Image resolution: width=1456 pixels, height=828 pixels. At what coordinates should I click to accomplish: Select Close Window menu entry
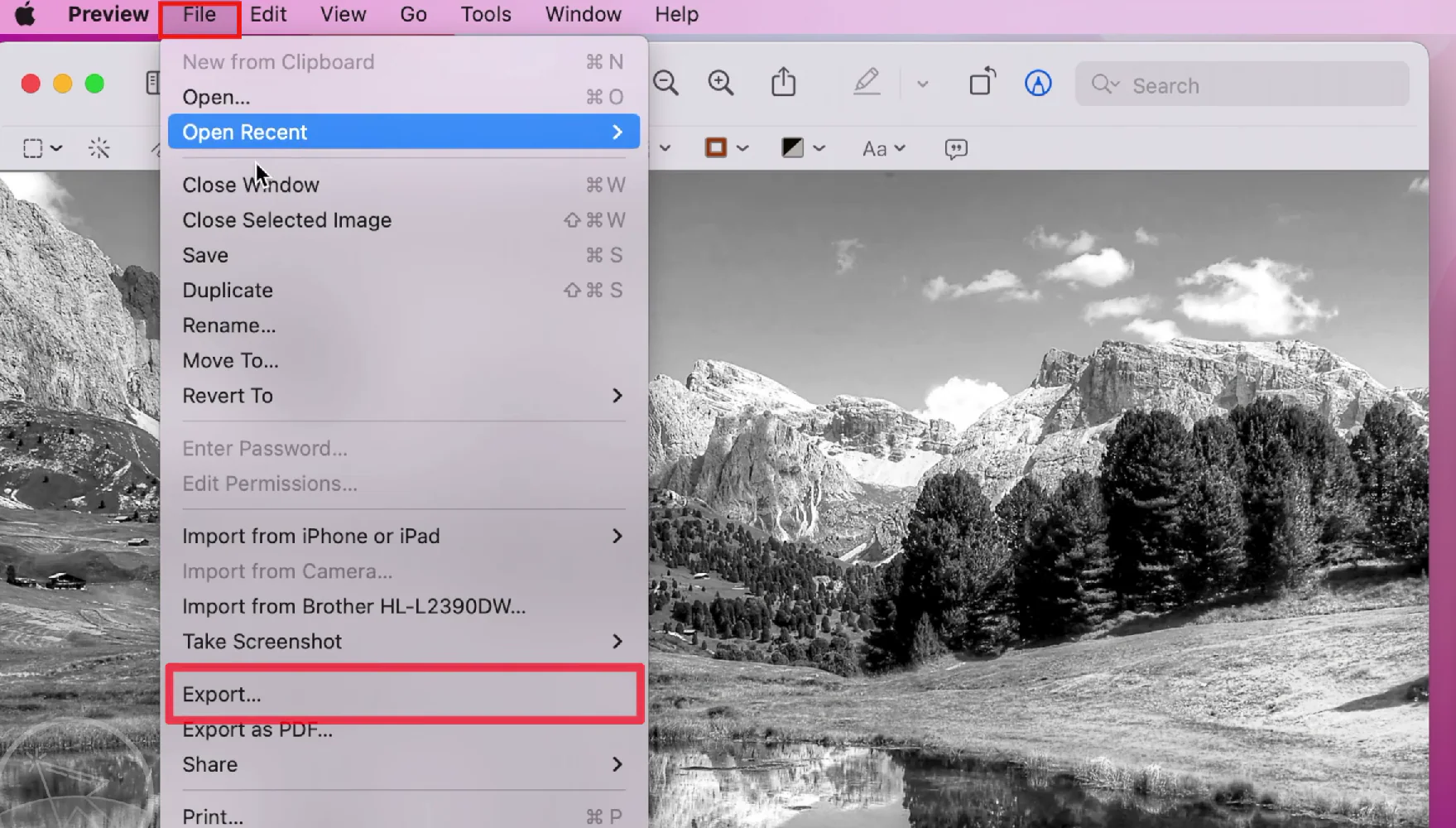[x=404, y=185]
